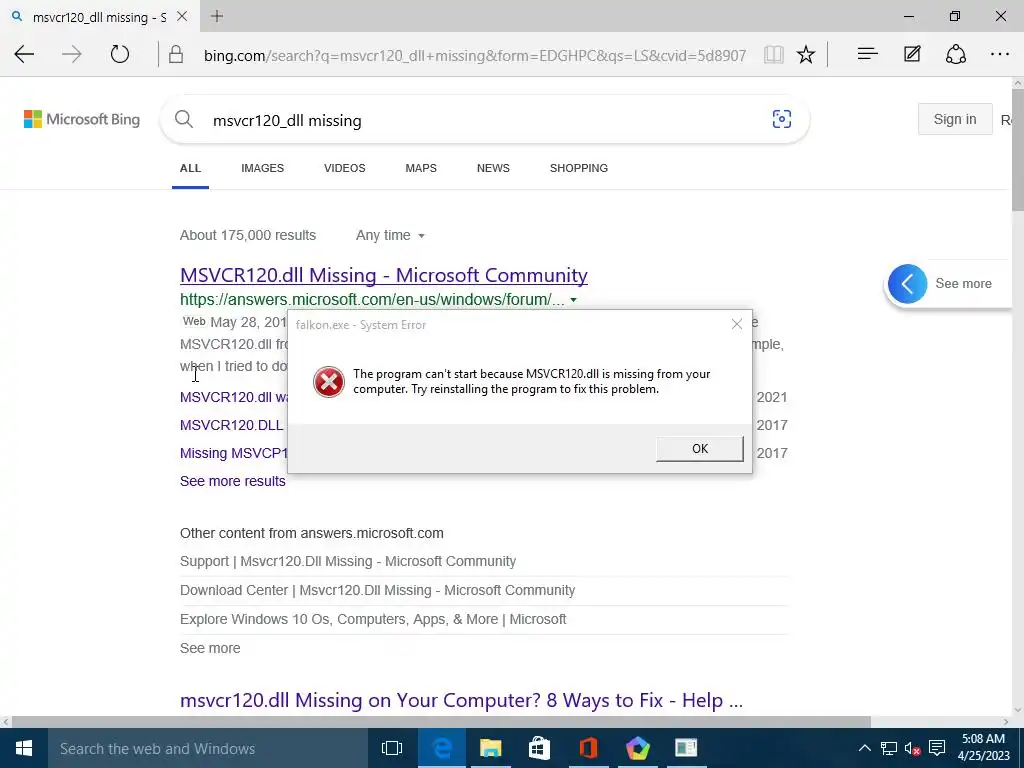This screenshot has height=768, width=1024.
Task: Close the falkon.exe System Error dialog
Action: [737, 324]
